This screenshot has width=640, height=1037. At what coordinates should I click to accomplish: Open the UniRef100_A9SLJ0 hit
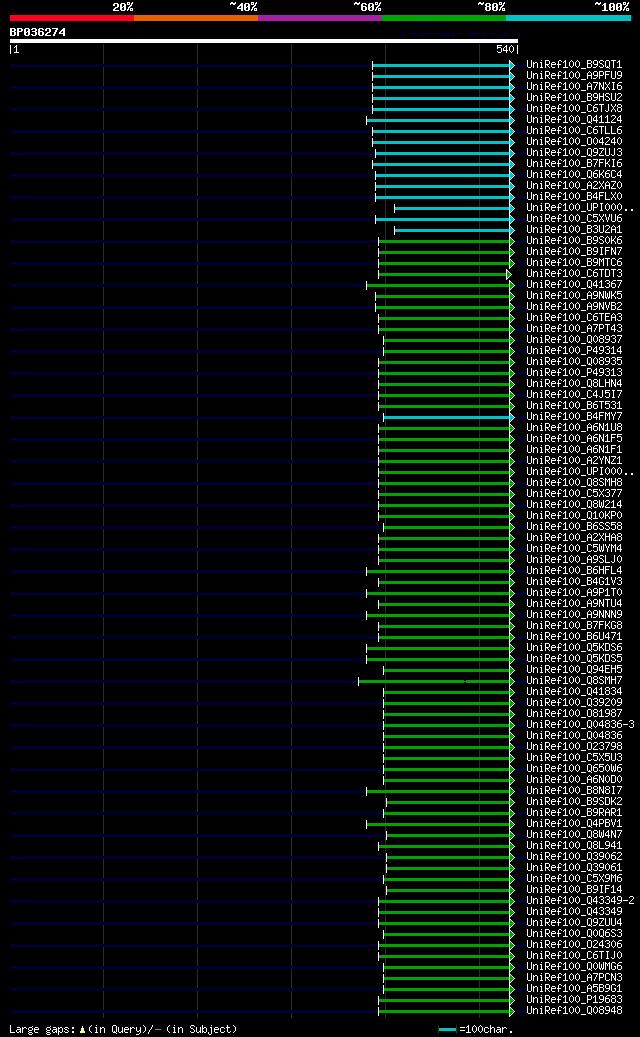[x=574, y=560]
